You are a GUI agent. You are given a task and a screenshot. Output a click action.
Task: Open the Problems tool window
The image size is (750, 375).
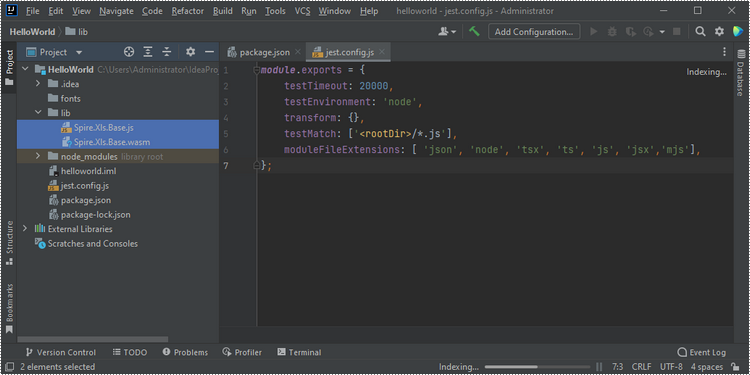pos(185,353)
